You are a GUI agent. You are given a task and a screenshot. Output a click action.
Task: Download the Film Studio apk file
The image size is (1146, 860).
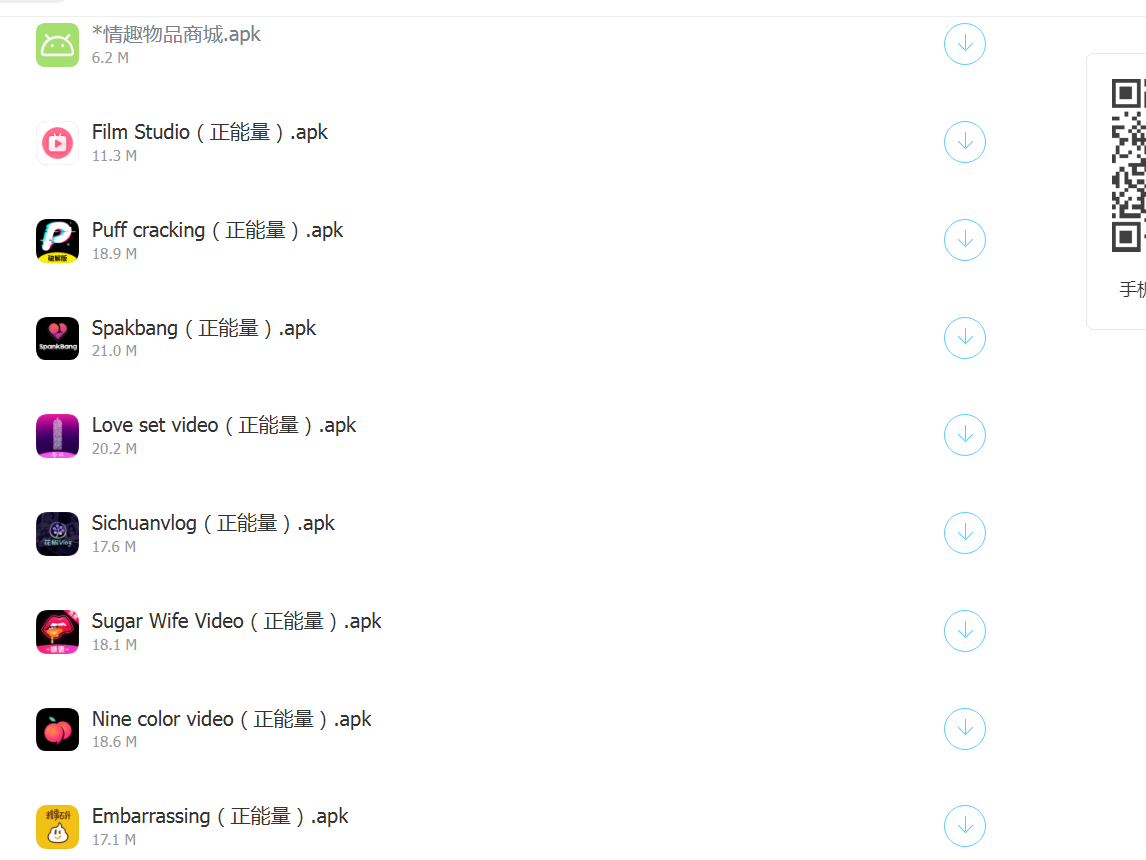965,142
